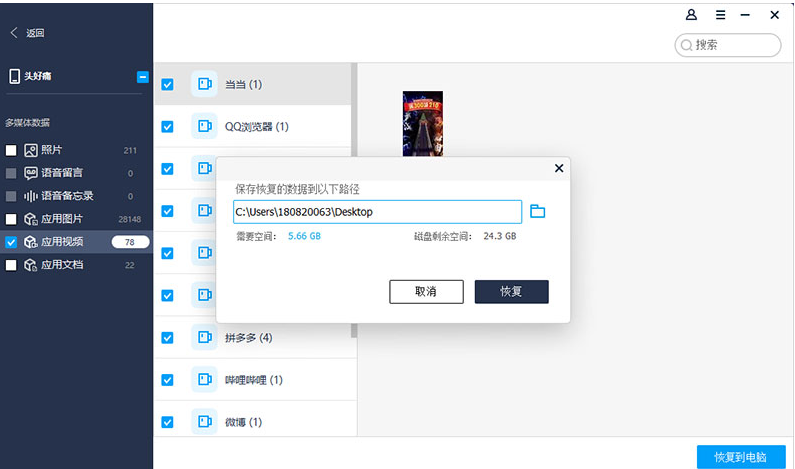Uncheck the 哔哩哔哩 (1) checkbox

(x=167, y=380)
